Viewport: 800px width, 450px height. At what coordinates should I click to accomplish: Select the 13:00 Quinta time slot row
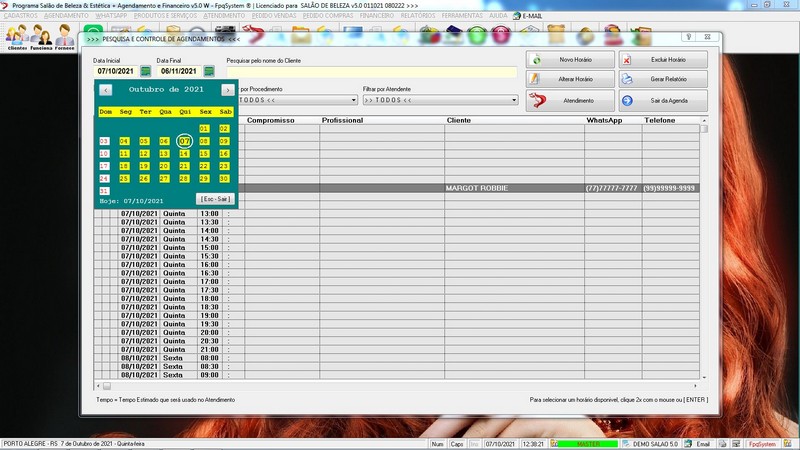[x=396, y=214]
